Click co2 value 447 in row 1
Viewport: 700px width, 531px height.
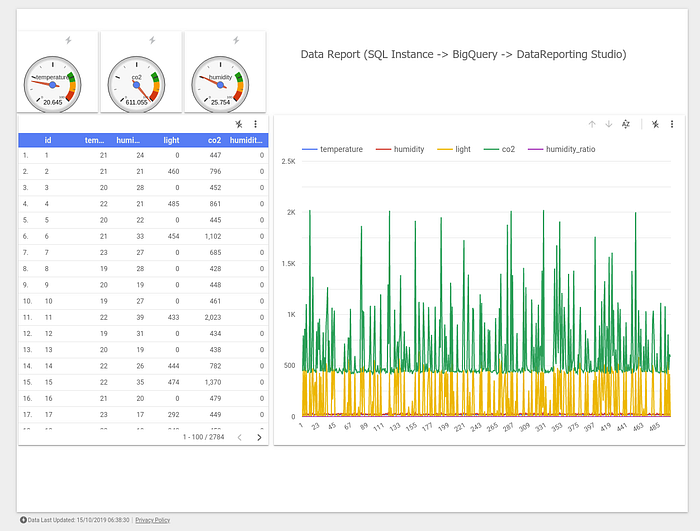[215, 155]
